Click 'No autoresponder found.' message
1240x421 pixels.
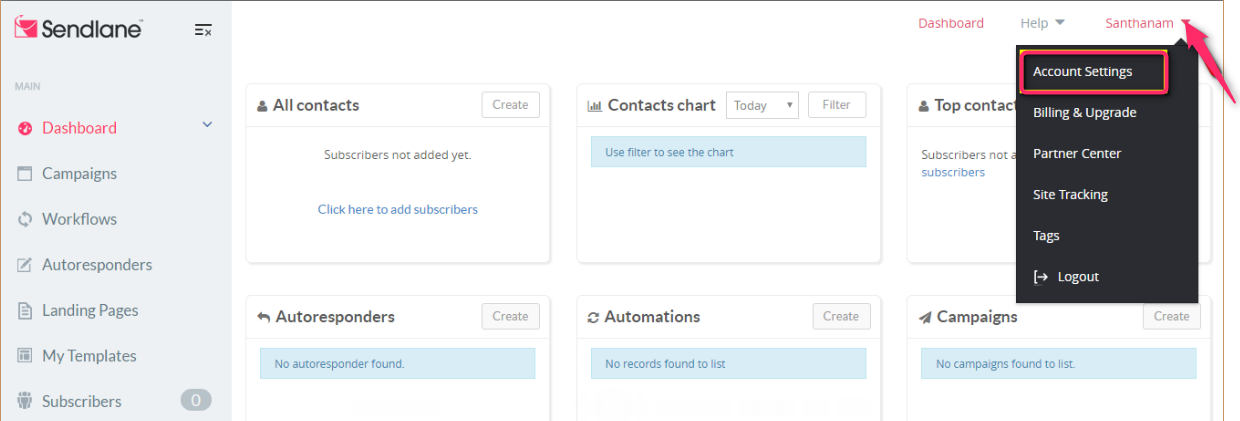[397, 363]
